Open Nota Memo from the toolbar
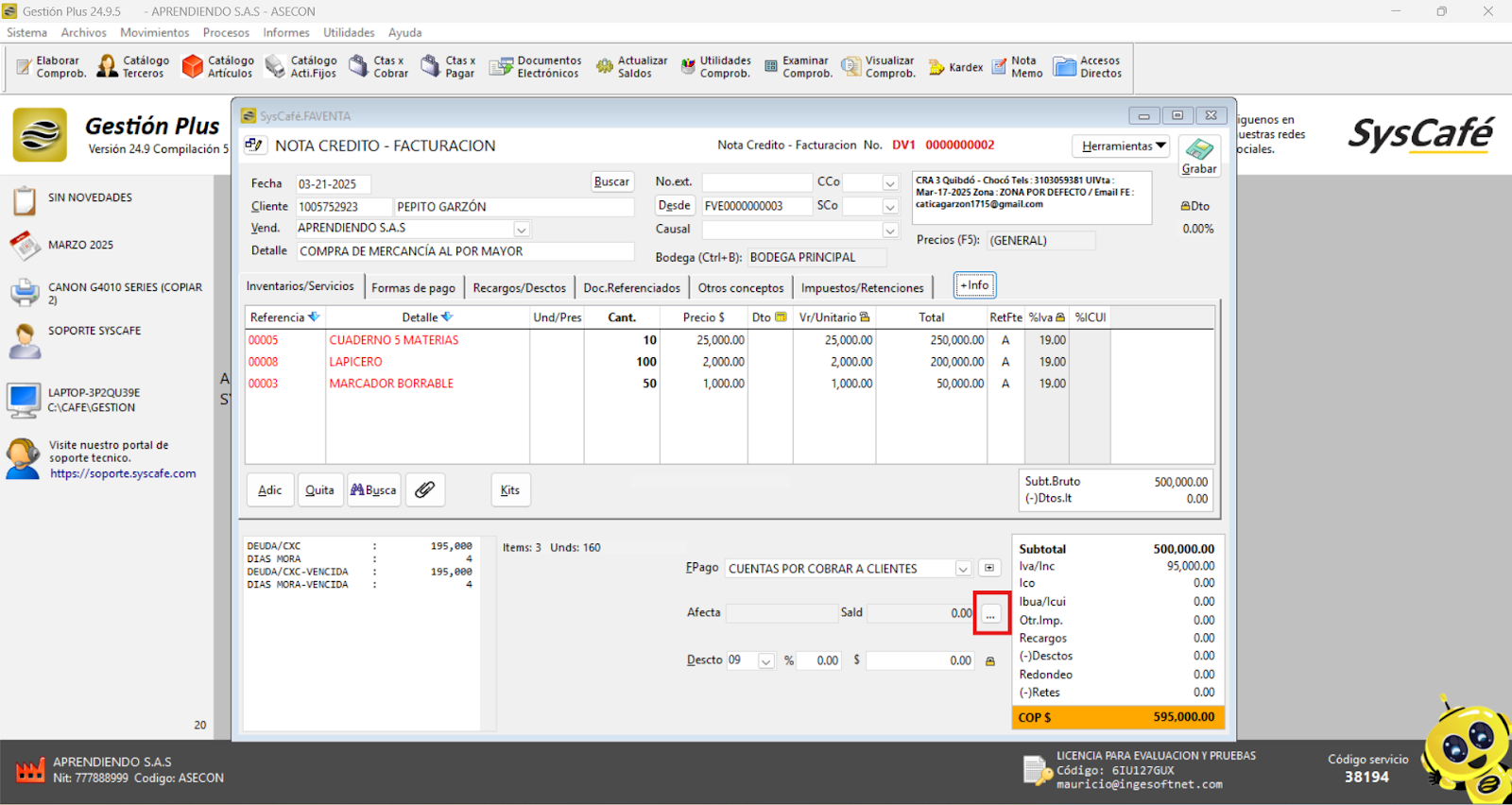Image resolution: width=1512 pixels, height=805 pixels. [x=1017, y=66]
